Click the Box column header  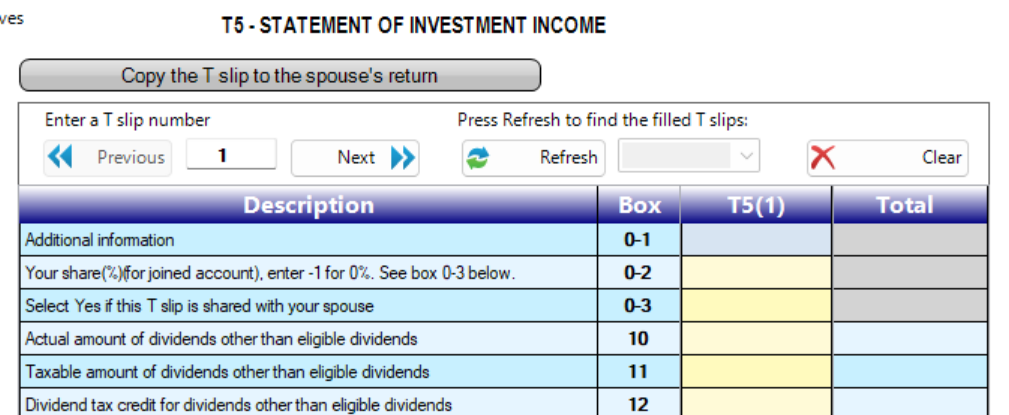[x=639, y=205]
